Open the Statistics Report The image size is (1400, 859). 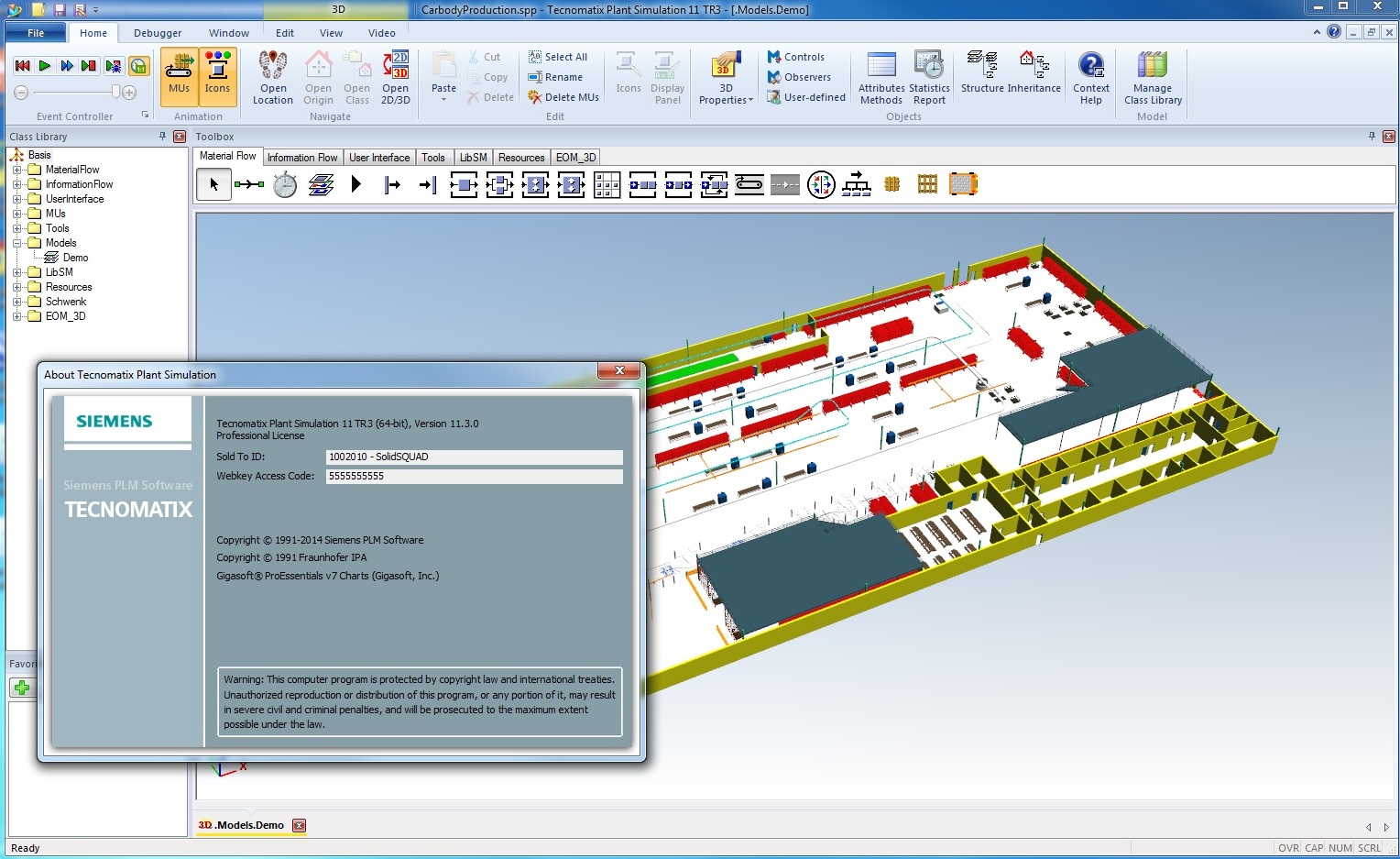click(x=929, y=77)
